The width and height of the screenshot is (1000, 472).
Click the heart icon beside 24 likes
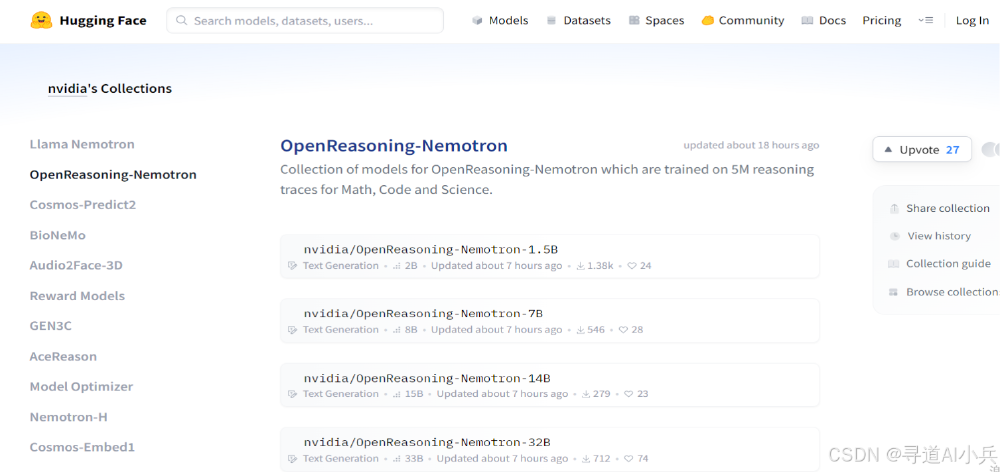[x=632, y=266]
